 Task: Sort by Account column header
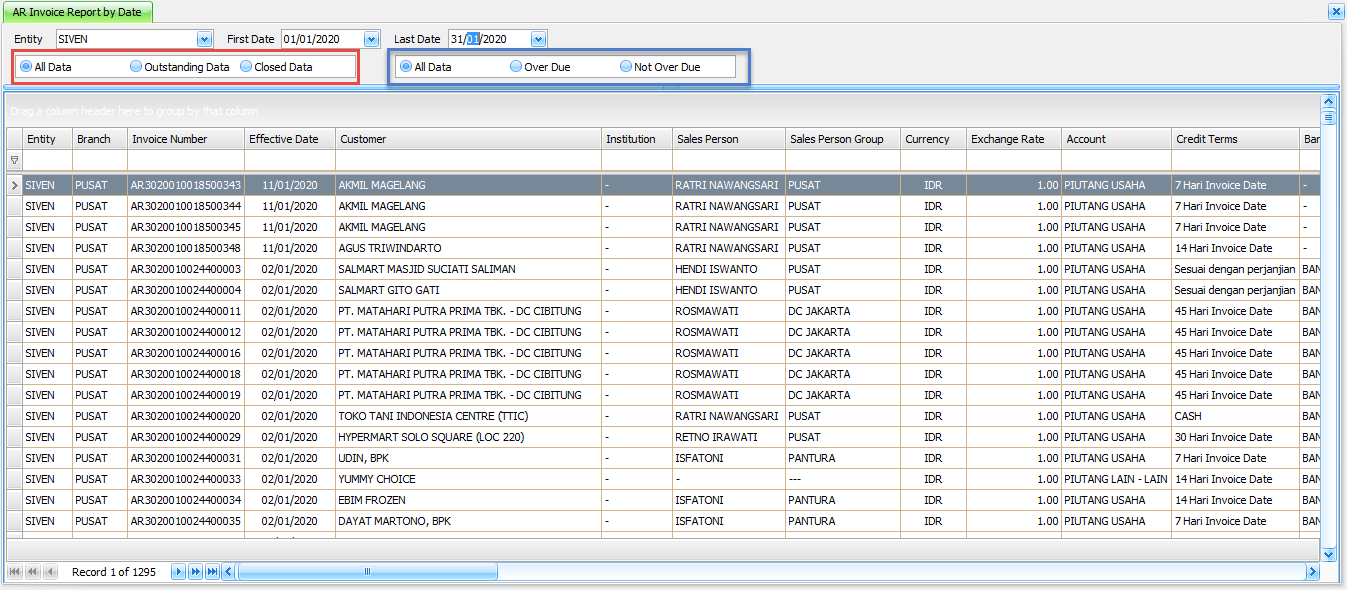point(1115,139)
